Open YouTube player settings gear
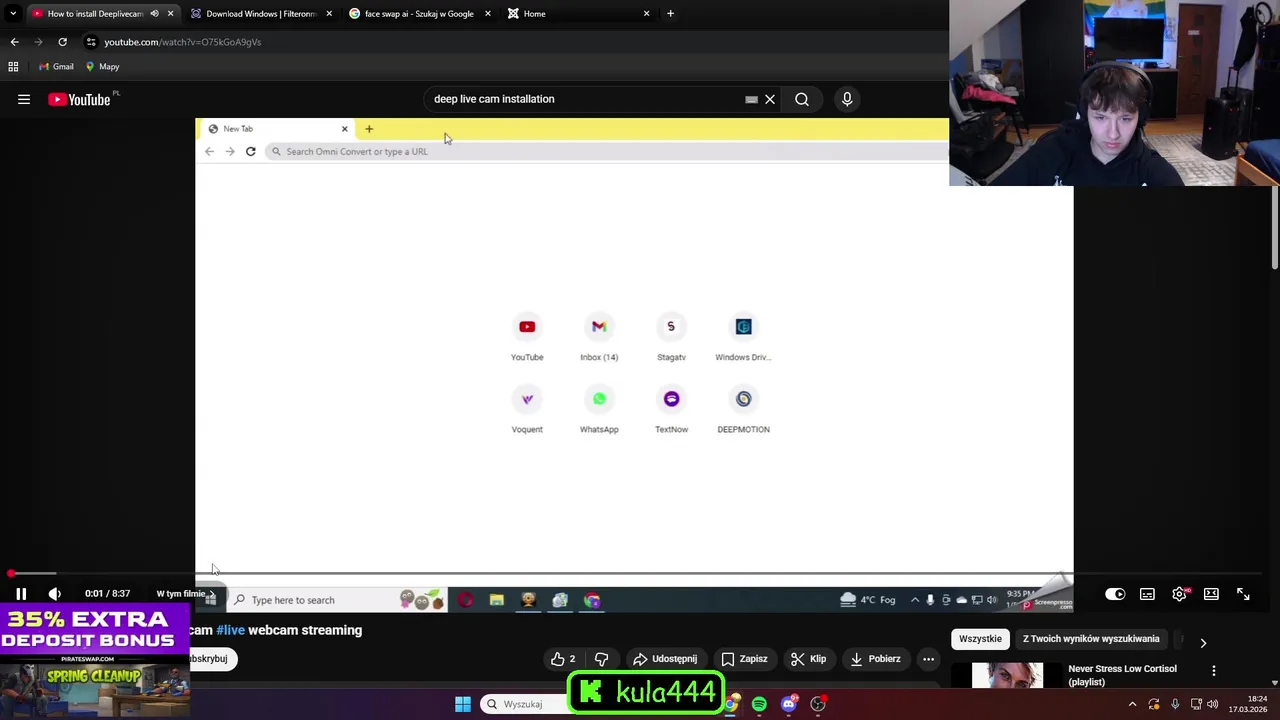1280x720 pixels. pos(1179,594)
